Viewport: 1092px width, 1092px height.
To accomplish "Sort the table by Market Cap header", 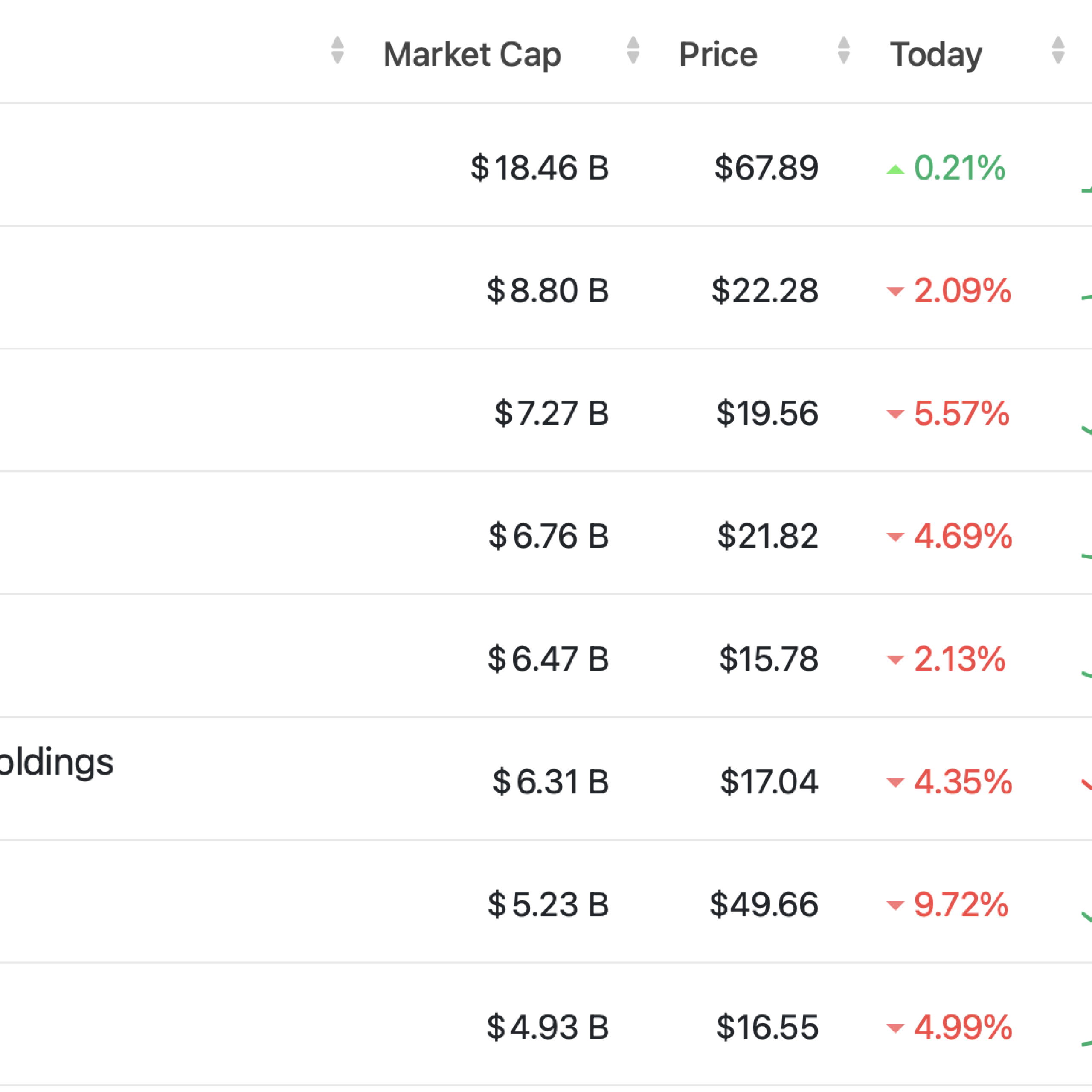I will (472, 55).
